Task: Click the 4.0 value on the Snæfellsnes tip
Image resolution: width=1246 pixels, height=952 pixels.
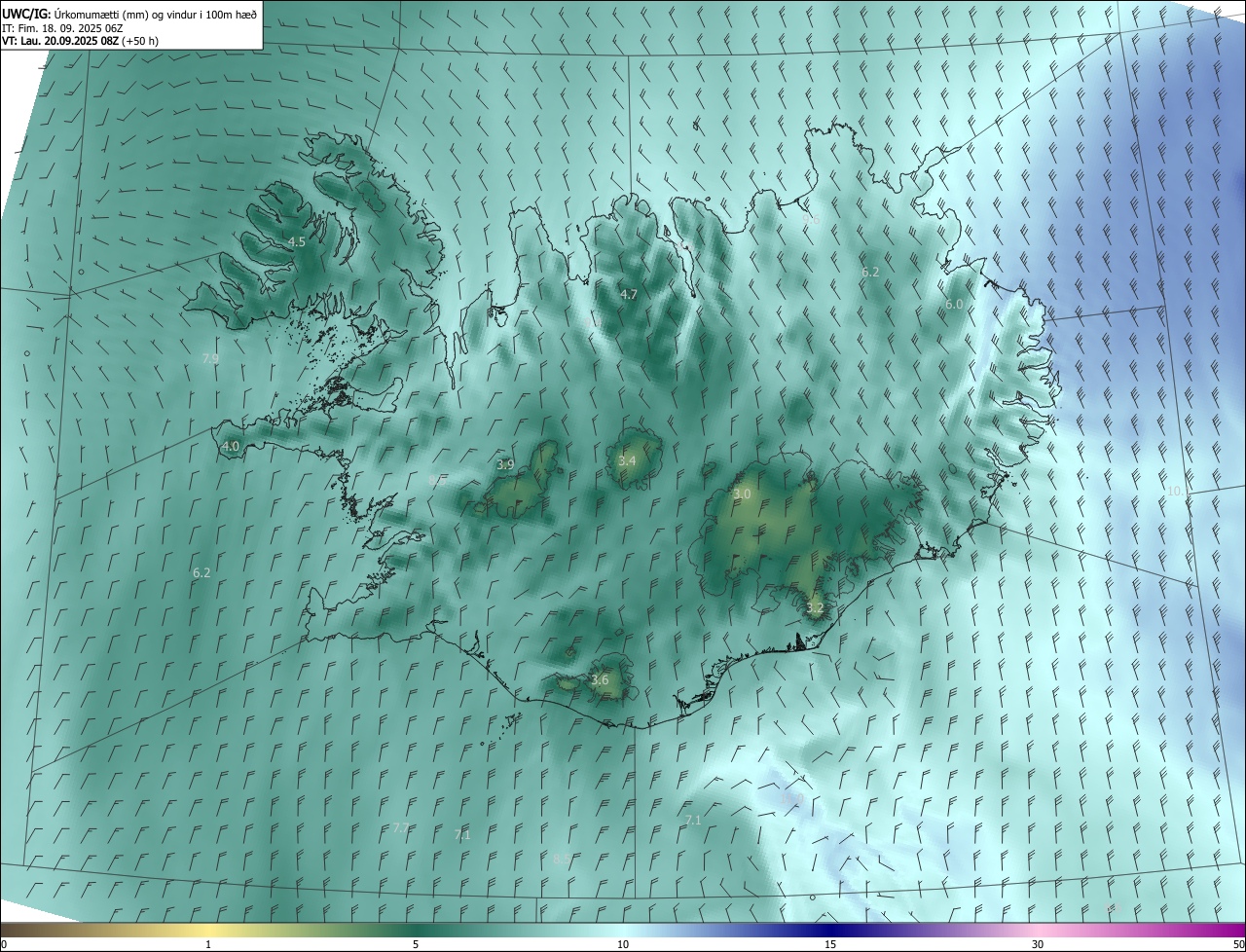Action: point(231,447)
